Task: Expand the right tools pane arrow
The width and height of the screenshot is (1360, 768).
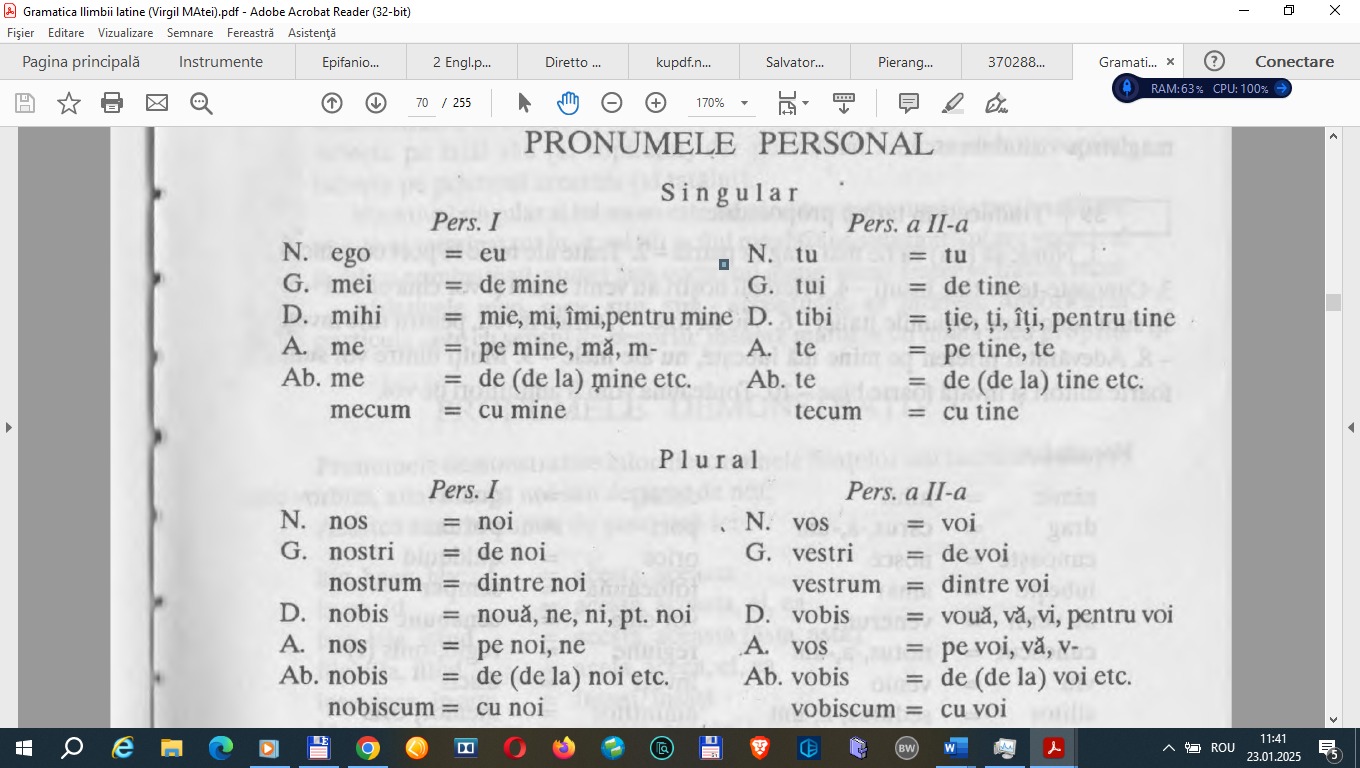Action: point(1351,427)
